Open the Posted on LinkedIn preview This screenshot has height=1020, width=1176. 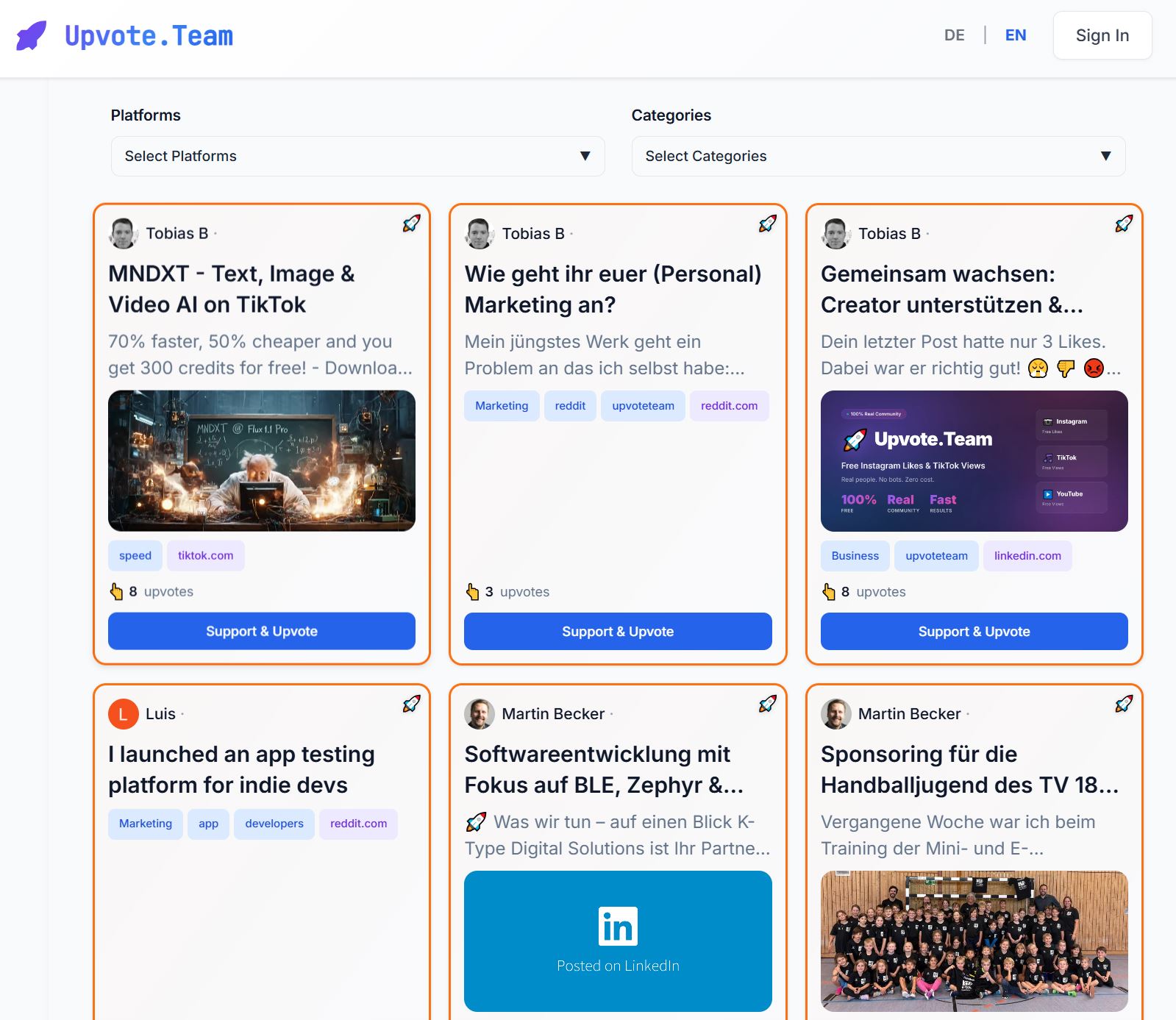click(x=618, y=941)
